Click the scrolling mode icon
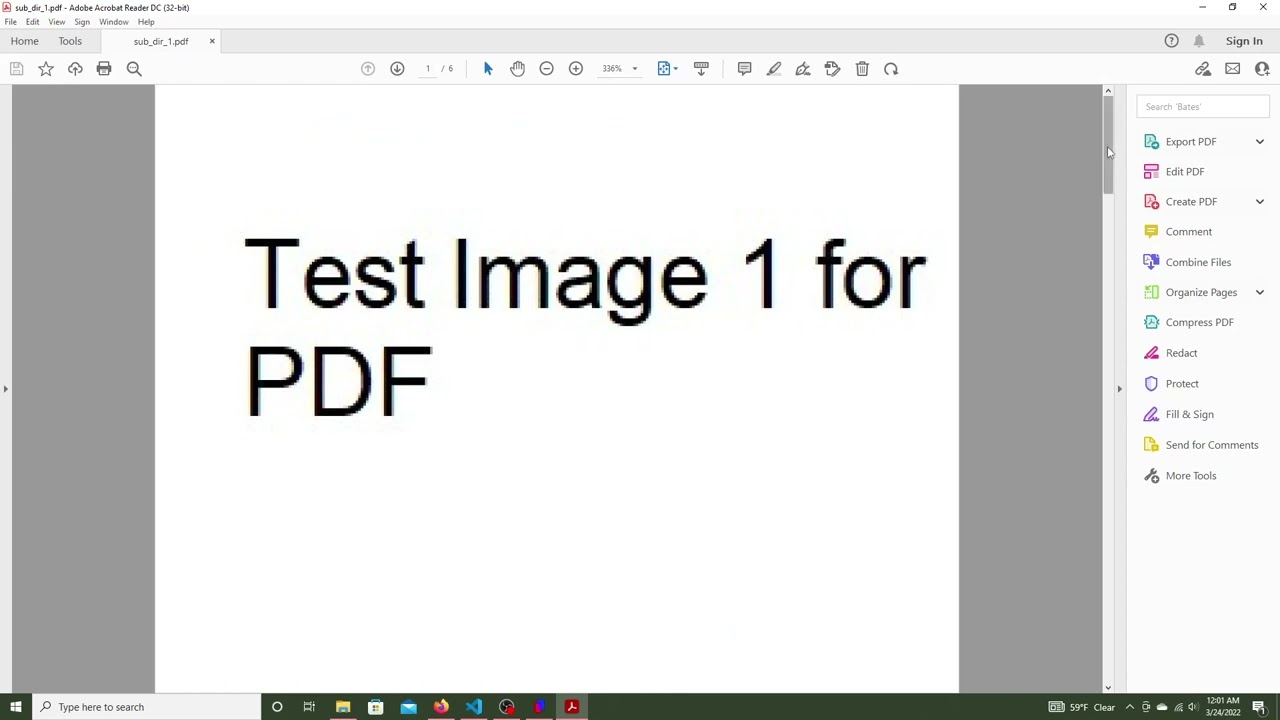 [x=701, y=69]
